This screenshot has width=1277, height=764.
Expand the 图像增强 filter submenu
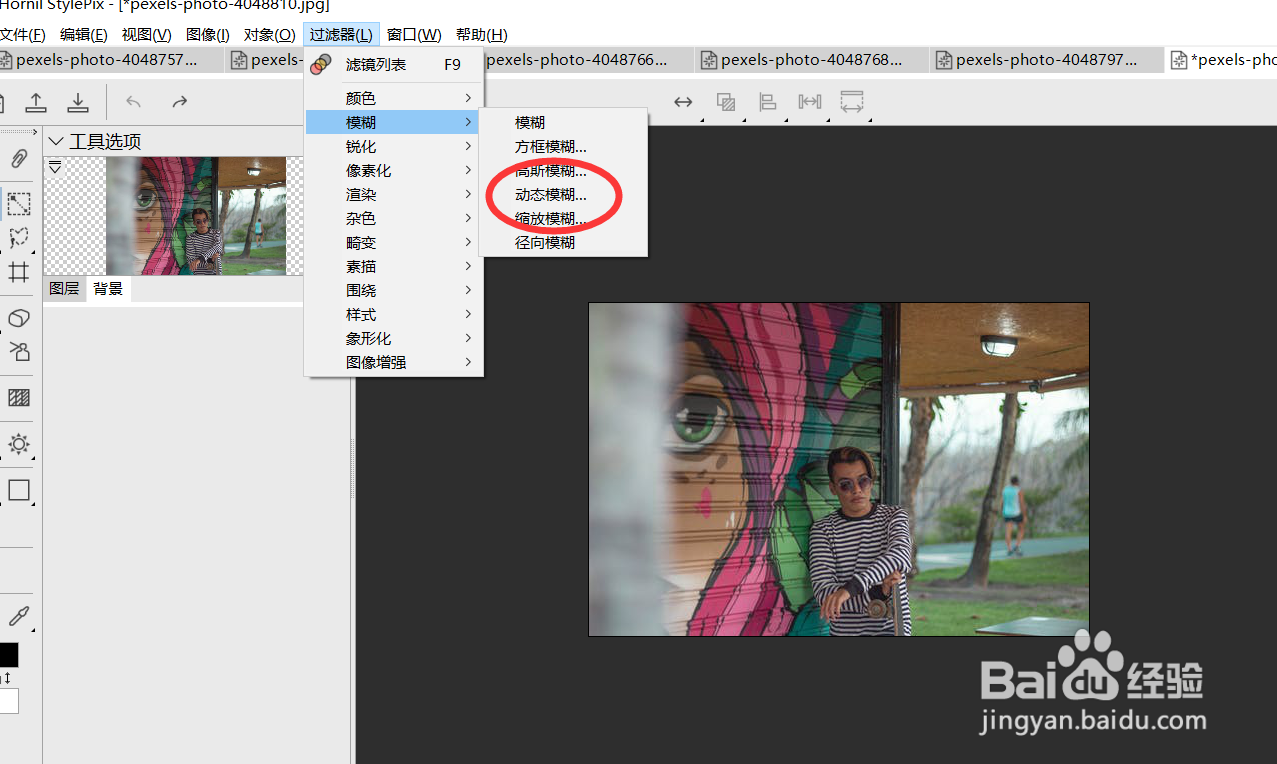394,362
